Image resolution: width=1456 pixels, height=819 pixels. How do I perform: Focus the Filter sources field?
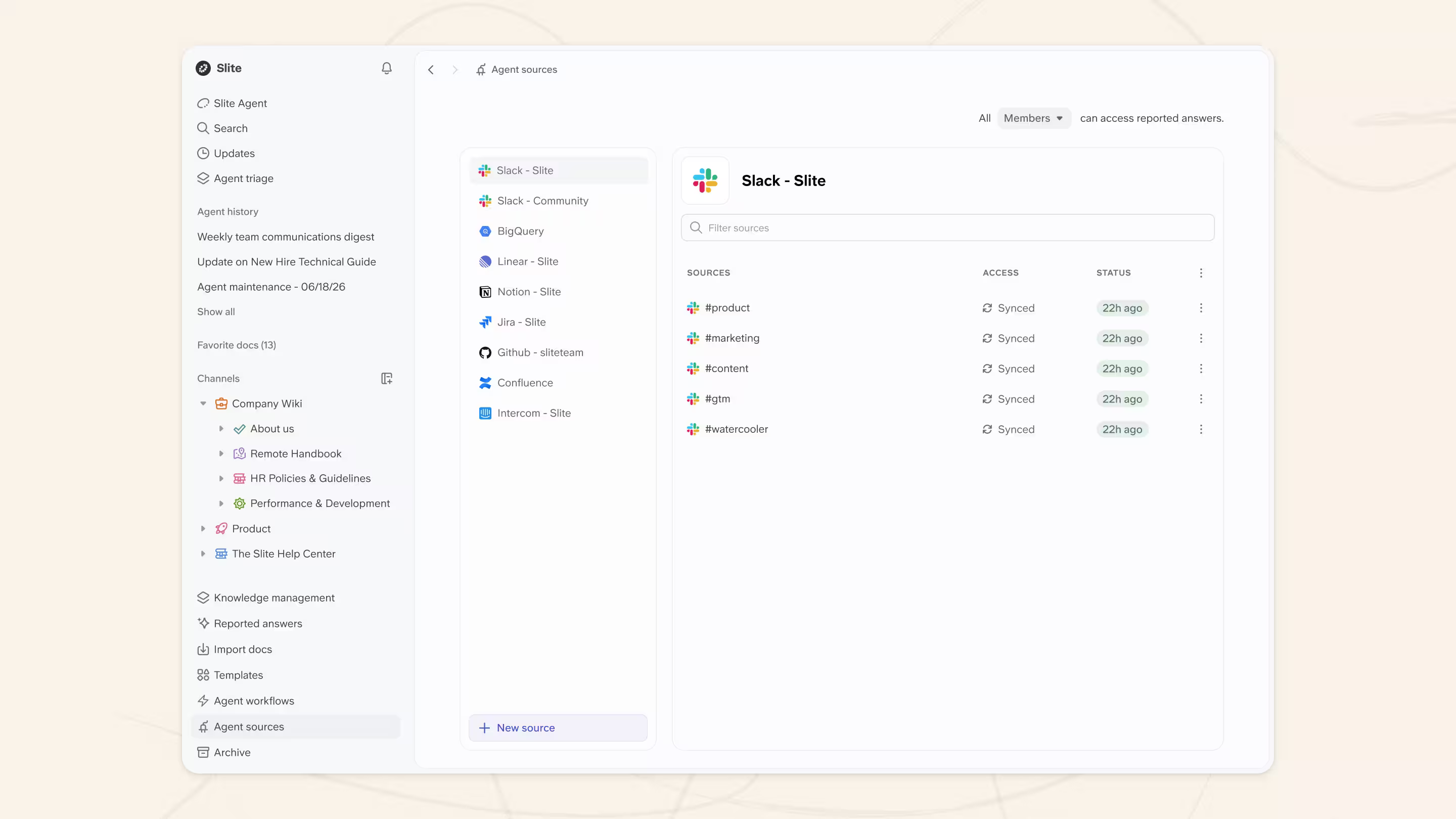(x=947, y=228)
